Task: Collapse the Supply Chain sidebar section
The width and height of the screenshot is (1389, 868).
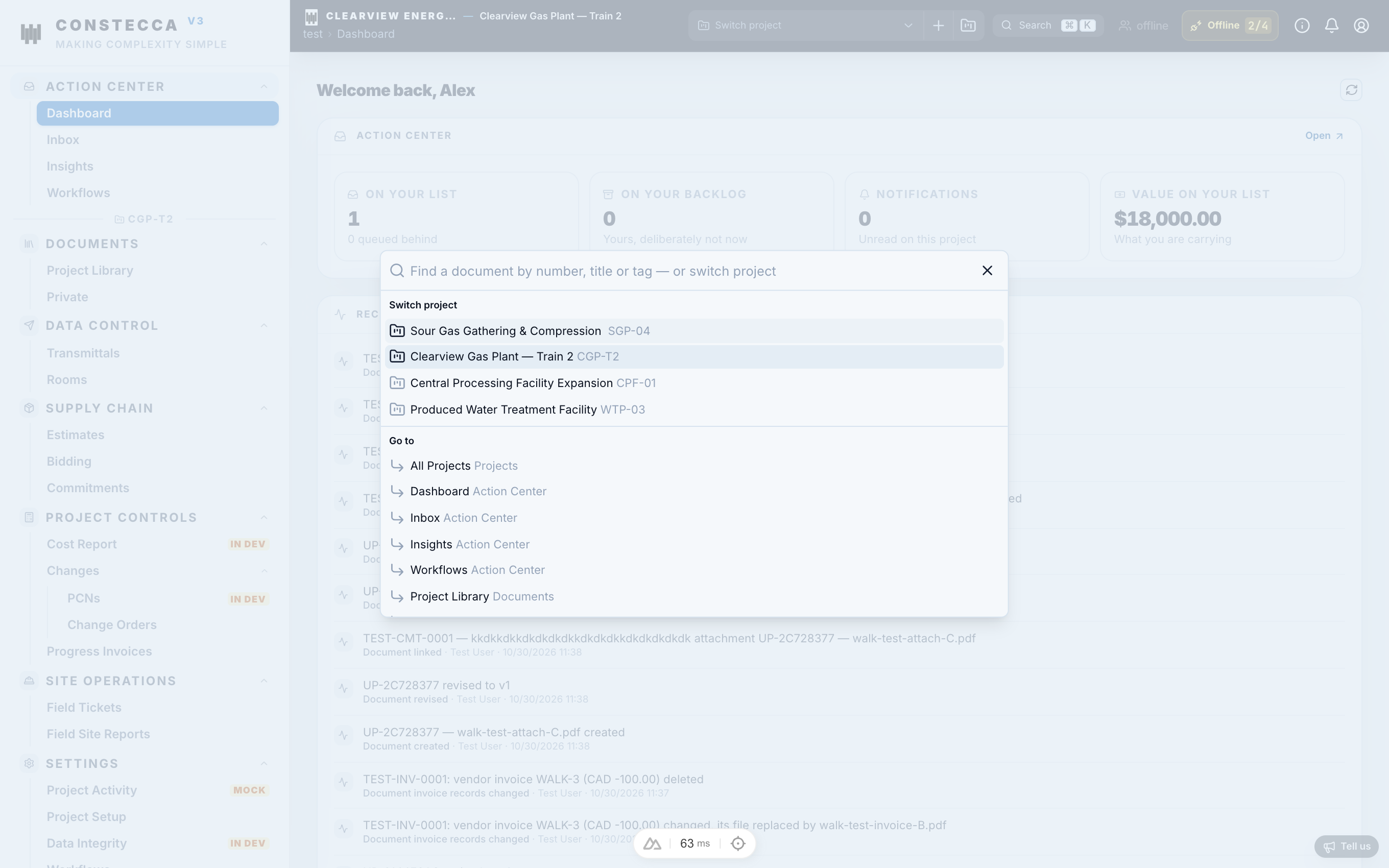Action: [x=264, y=408]
